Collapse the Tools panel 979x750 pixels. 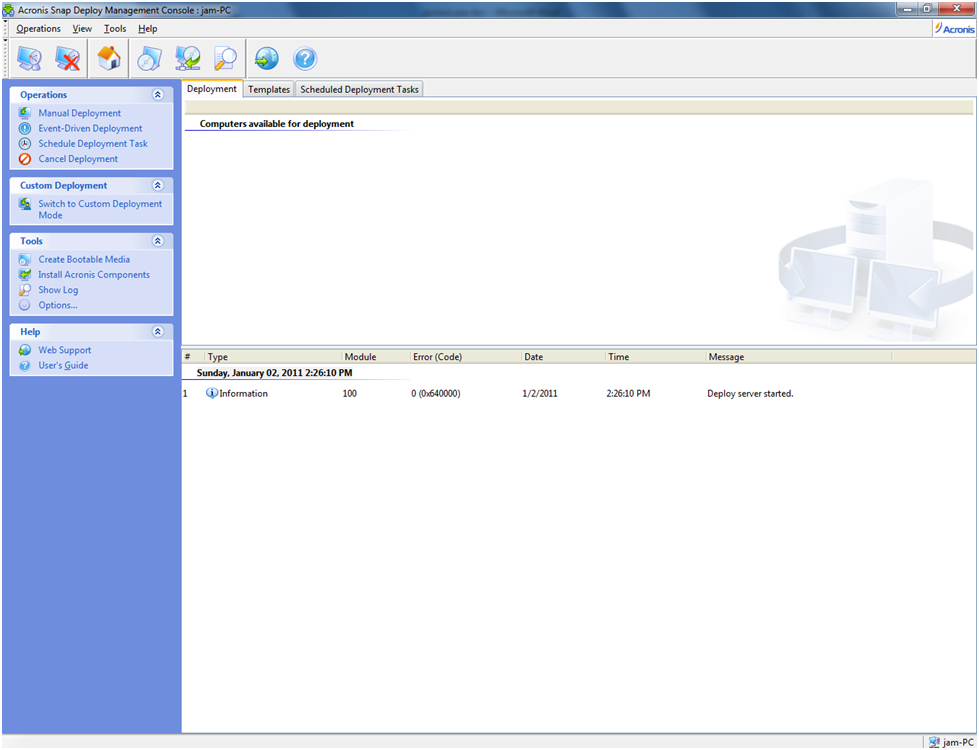click(x=158, y=241)
